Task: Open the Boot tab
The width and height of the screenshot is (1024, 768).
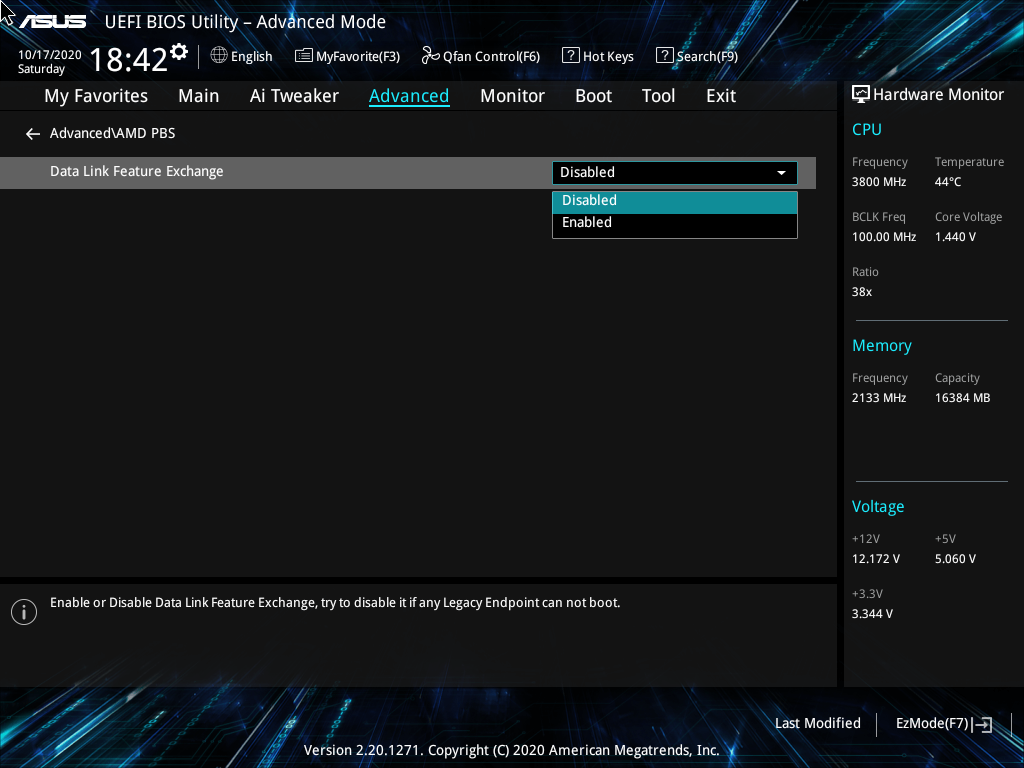Action: pos(594,96)
